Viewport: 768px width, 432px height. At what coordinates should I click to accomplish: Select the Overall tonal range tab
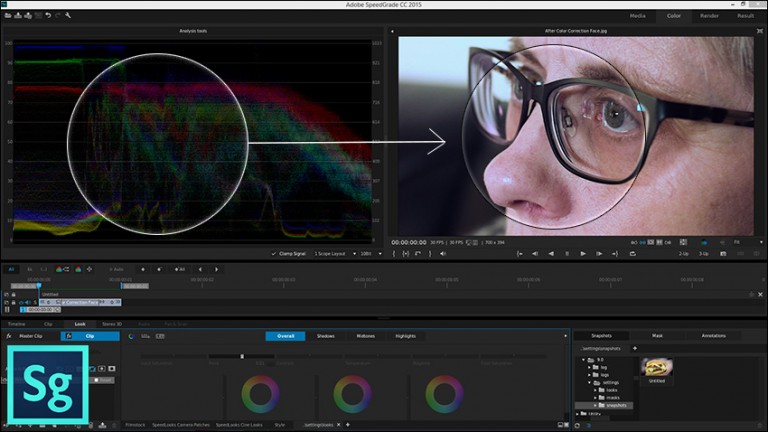286,336
